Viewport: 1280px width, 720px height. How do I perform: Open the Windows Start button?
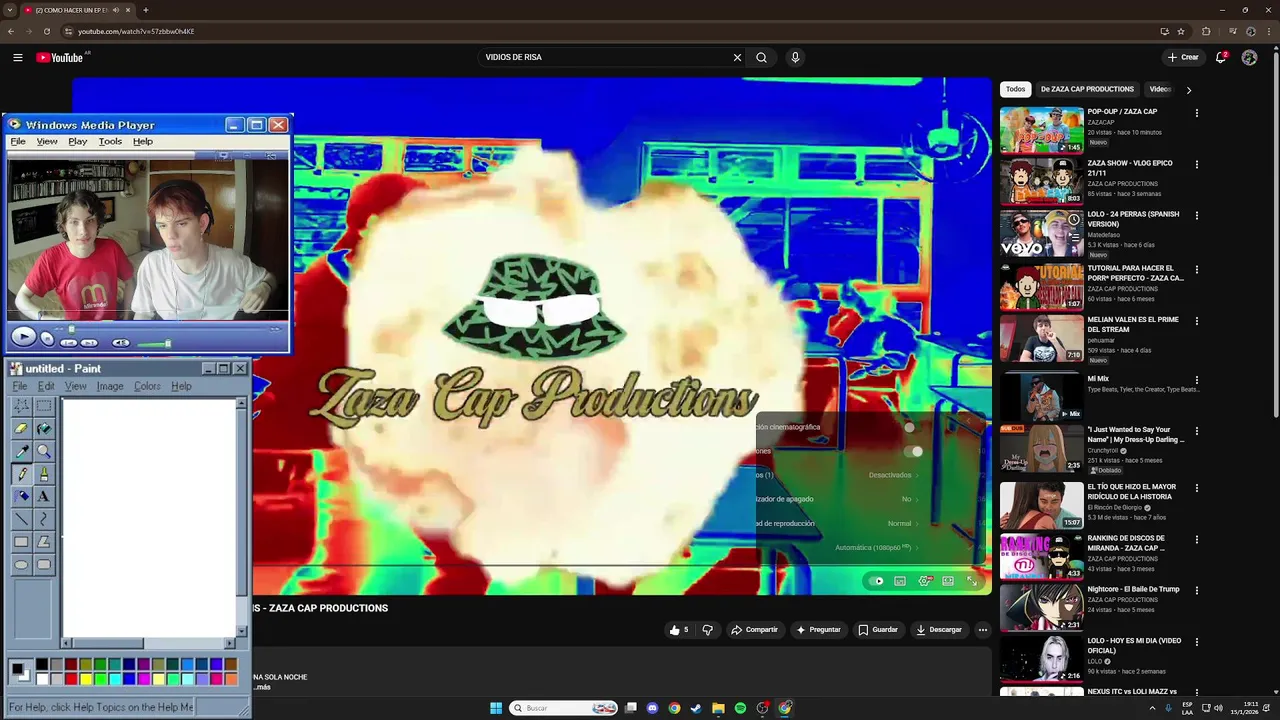[496, 708]
